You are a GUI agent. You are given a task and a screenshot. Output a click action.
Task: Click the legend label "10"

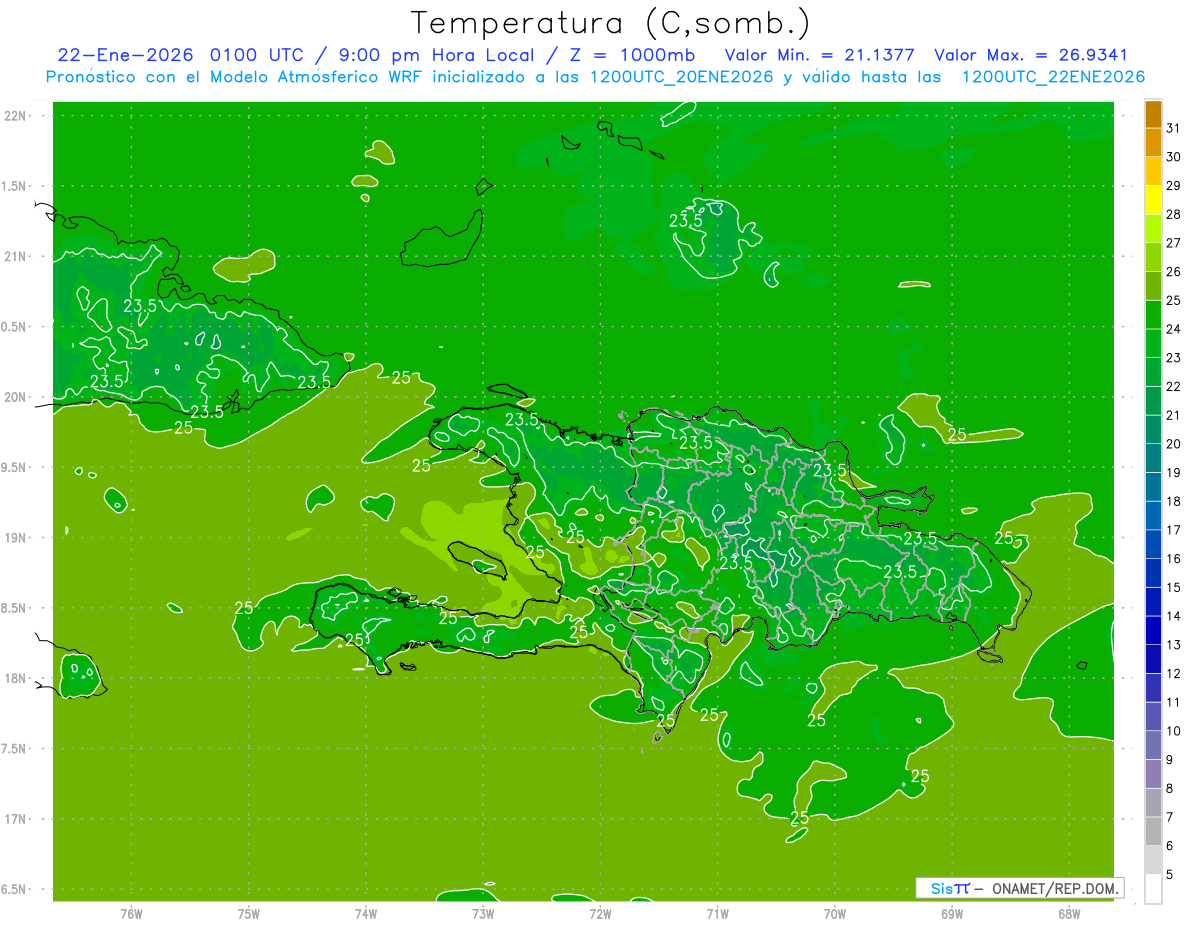(x=1174, y=731)
